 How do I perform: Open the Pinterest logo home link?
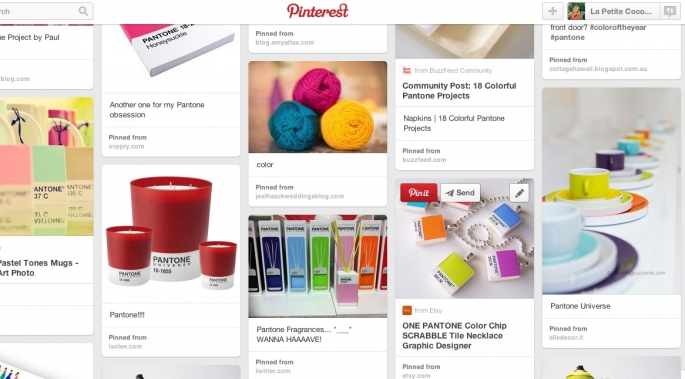click(318, 11)
